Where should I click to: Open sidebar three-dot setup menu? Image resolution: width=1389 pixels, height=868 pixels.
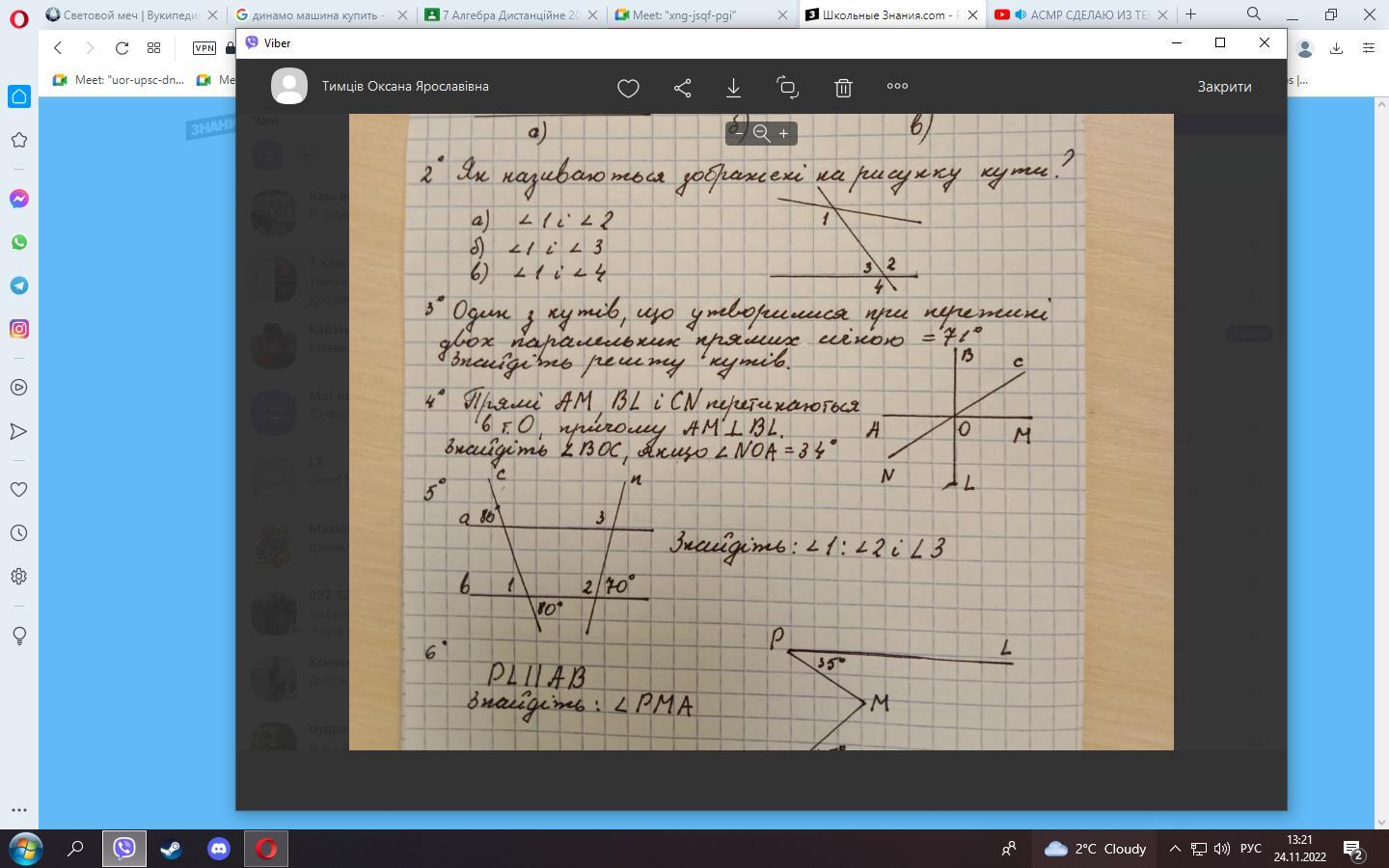18,810
